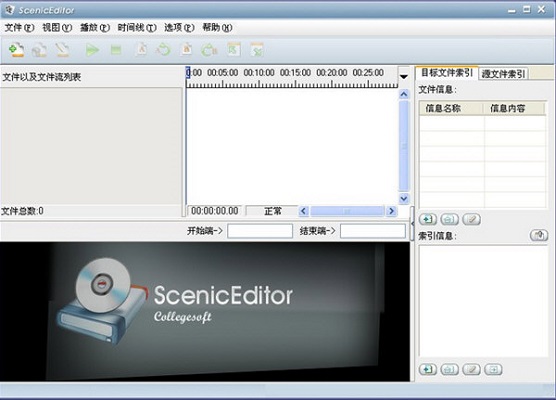Click pencil edit button under 文件信息 table
The height and width of the screenshot is (400, 556).
tap(472, 219)
